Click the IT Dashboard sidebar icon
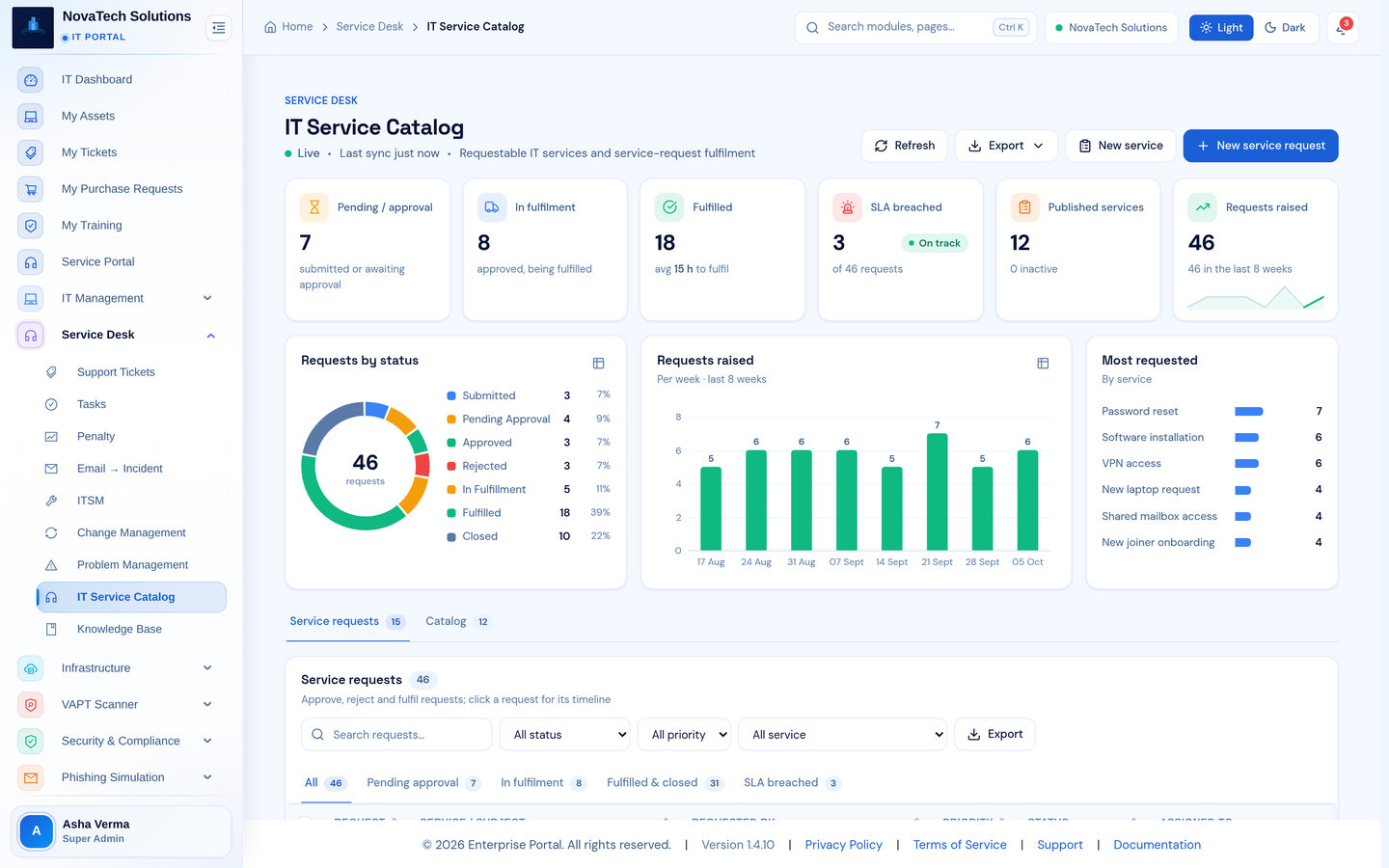 tap(31, 80)
